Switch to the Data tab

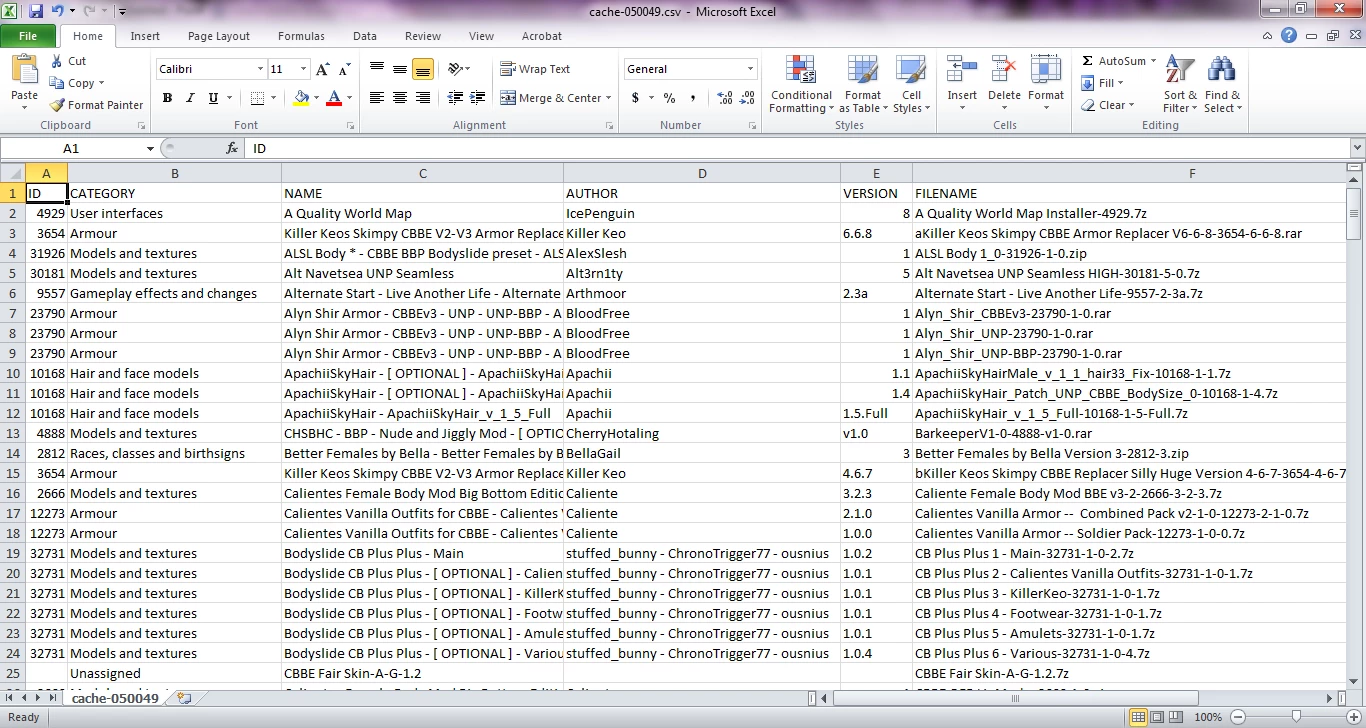[x=365, y=36]
